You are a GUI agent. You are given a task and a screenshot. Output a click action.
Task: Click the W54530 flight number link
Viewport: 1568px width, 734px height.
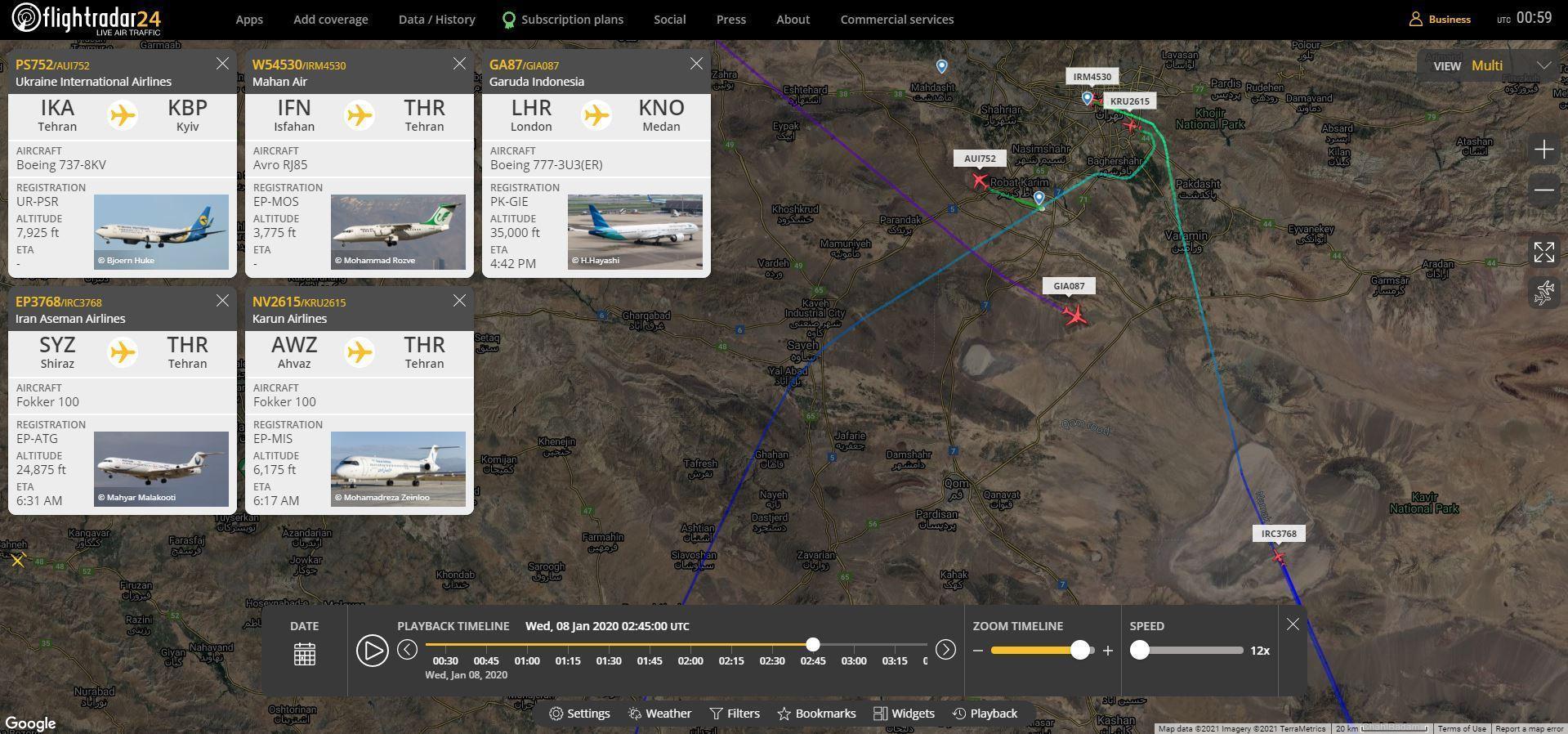coord(277,65)
